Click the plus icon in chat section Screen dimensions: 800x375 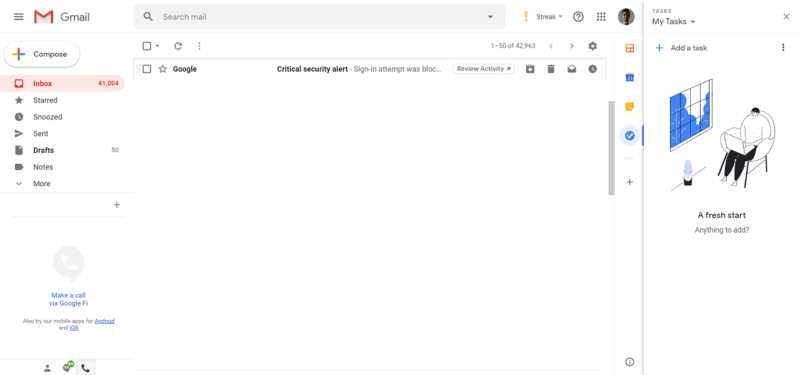tap(117, 205)
